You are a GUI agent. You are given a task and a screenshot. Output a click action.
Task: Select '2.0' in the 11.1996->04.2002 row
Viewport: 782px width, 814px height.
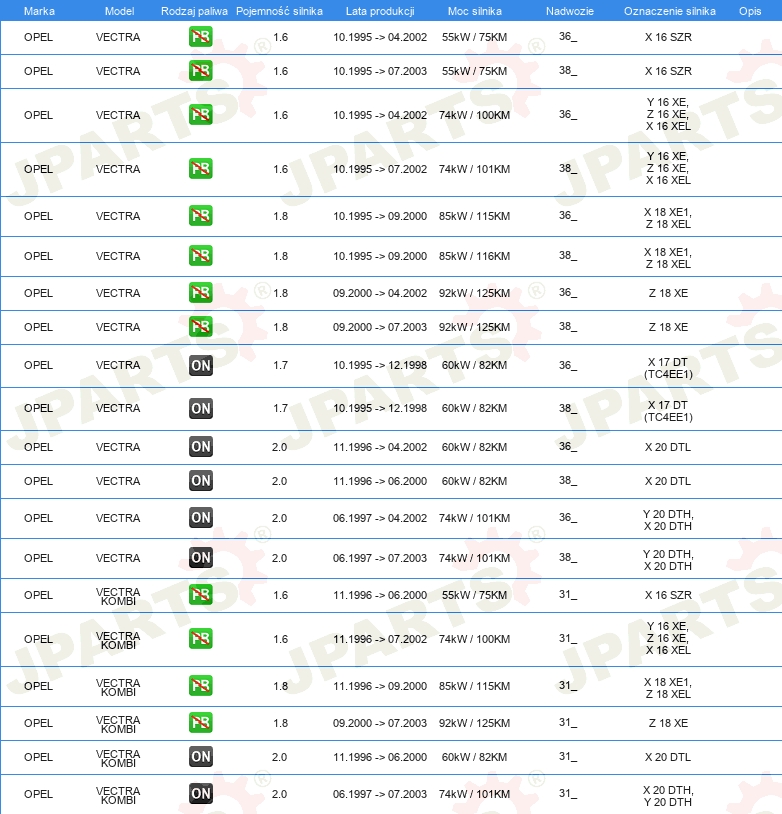point(279,447)
